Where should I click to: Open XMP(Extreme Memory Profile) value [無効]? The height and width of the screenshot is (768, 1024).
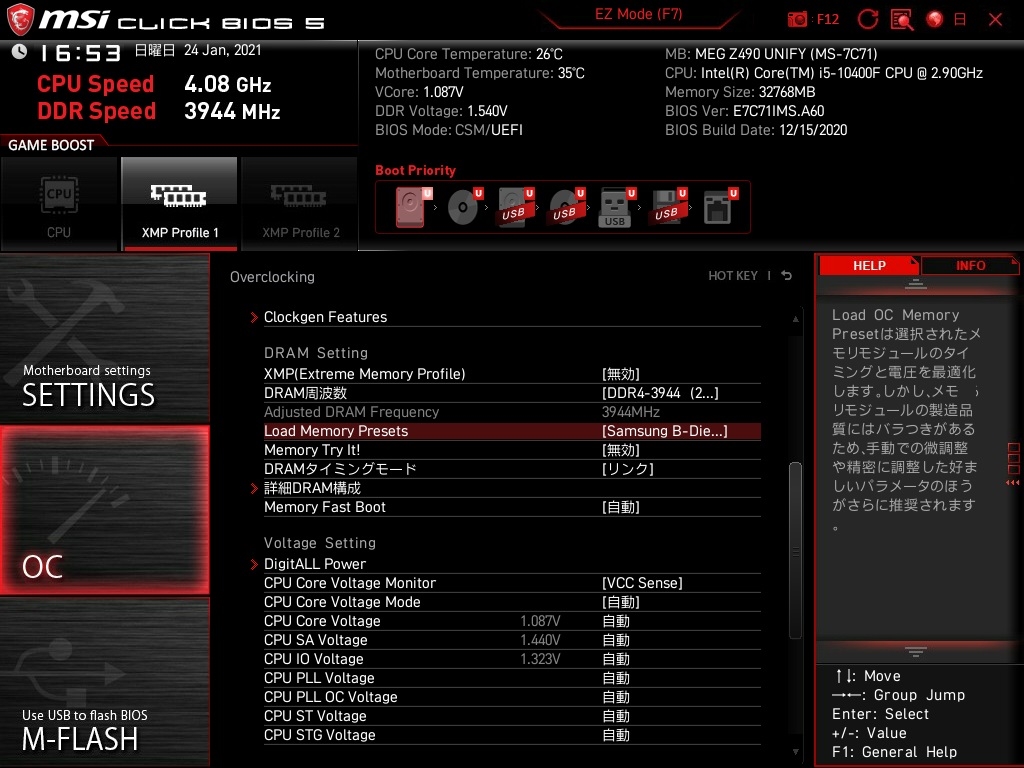(x=620, y=374)
